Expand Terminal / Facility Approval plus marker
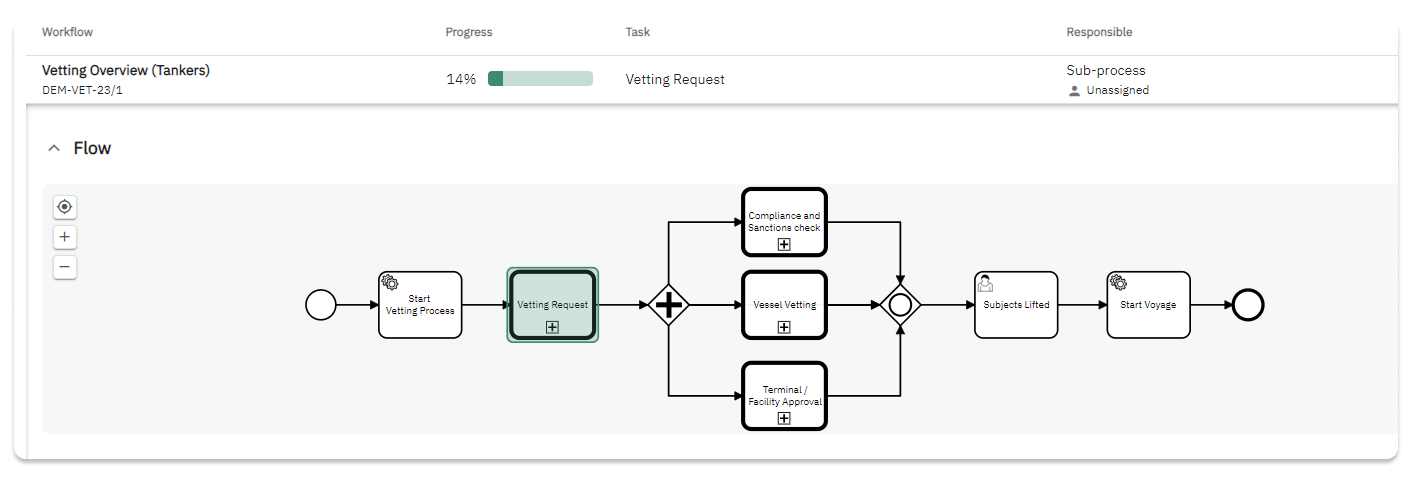The image size is (1414, 481). tap(784, 418)
